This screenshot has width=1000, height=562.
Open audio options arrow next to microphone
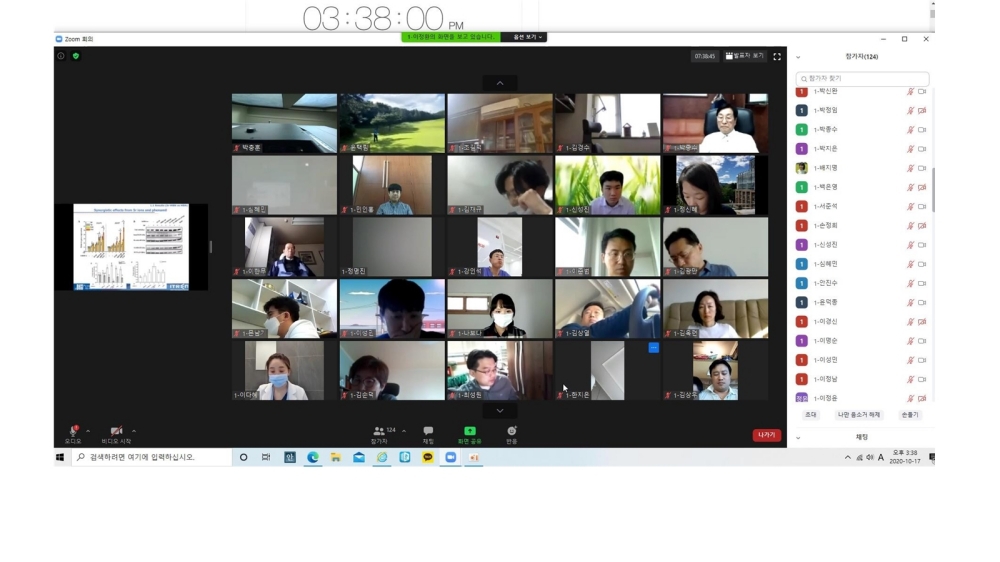tap(88, 431)
